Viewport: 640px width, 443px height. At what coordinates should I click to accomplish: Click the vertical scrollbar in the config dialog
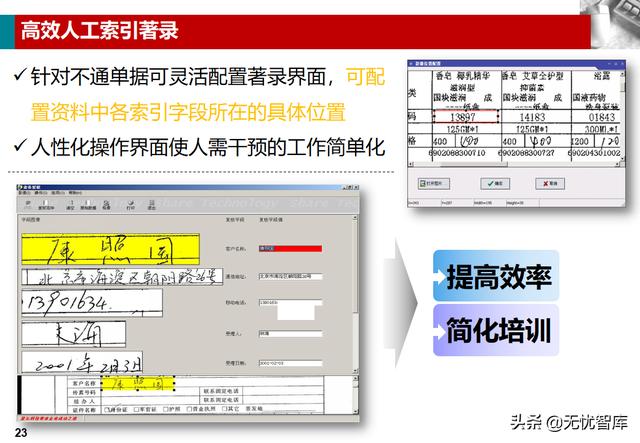622,116
